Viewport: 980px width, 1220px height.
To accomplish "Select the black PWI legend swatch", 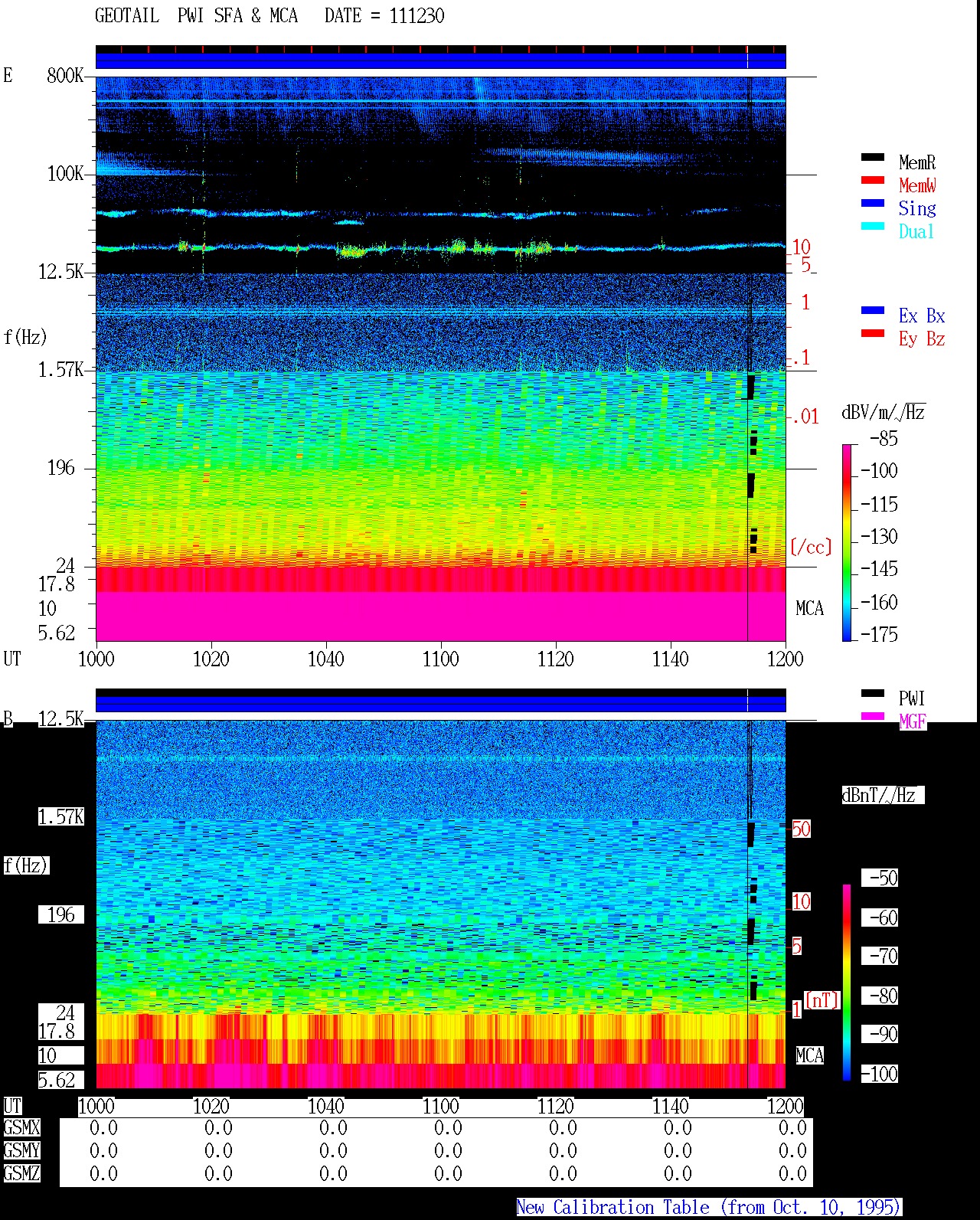I will (873, 693).
